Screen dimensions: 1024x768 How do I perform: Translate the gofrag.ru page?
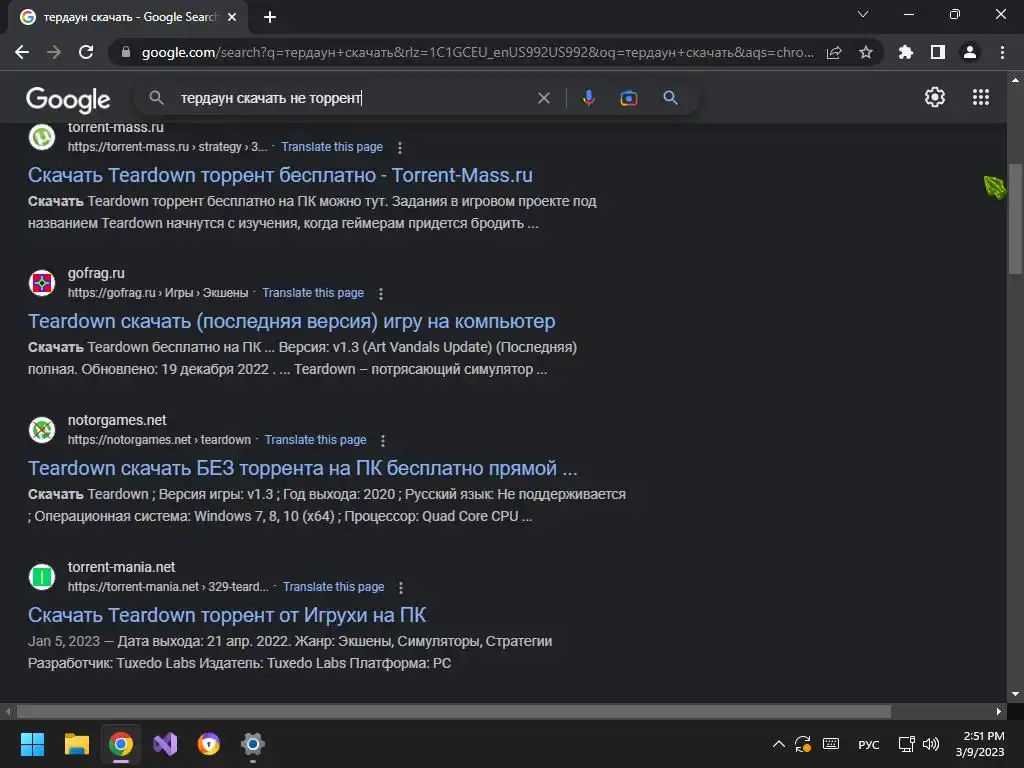313,293
